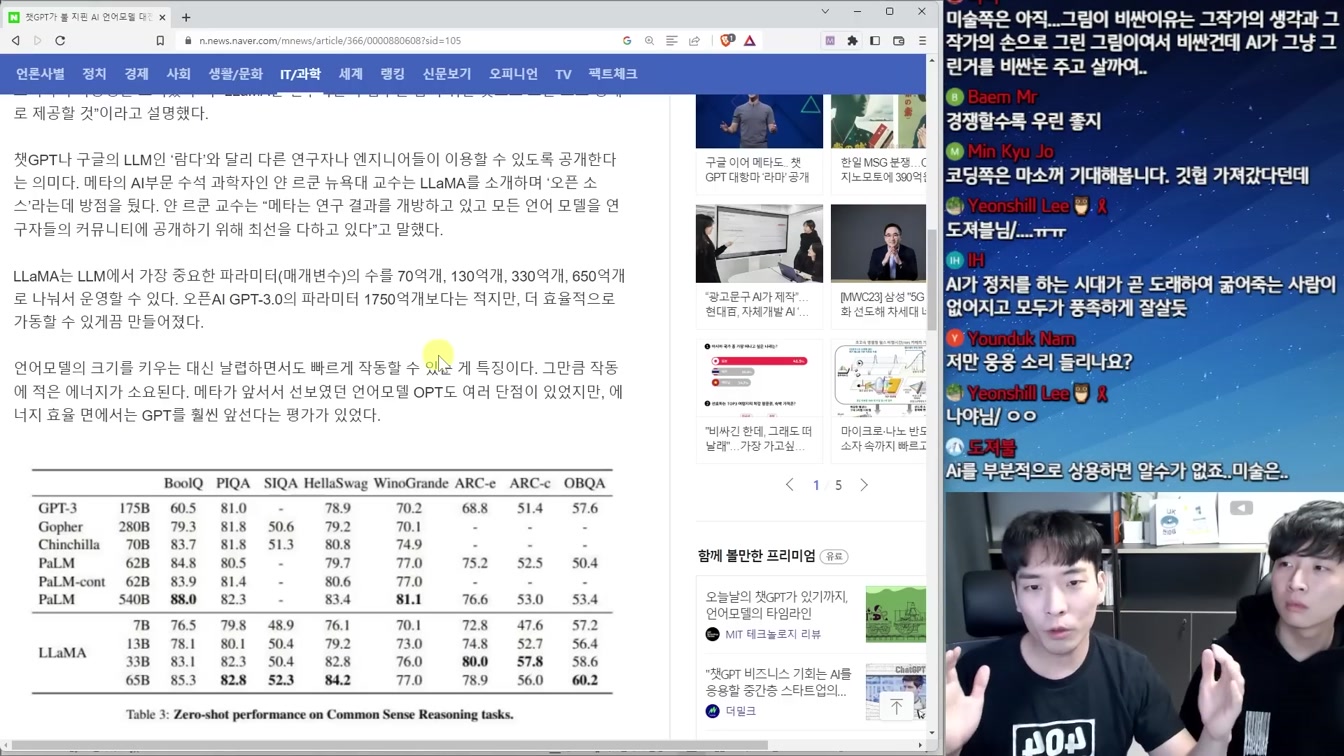Viewport: 1344px width, 756px height.
Task: Open the '마이크로·나노 반도' article link
Action: point(883,439)
